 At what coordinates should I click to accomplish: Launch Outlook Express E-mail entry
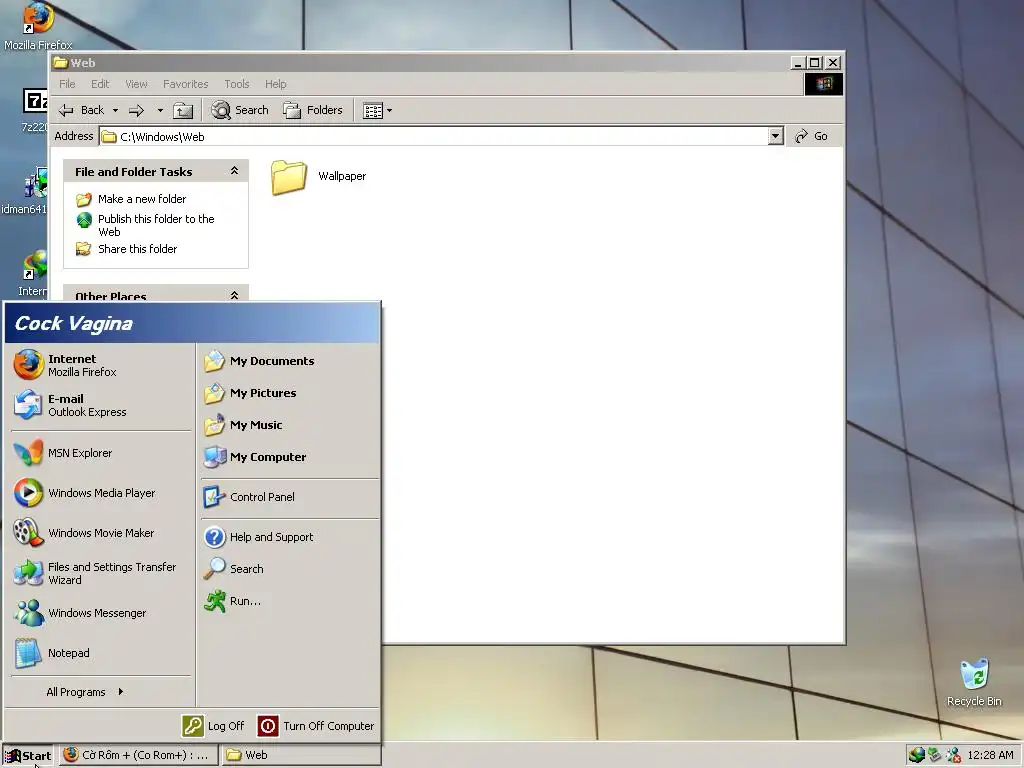click(101, 405)
